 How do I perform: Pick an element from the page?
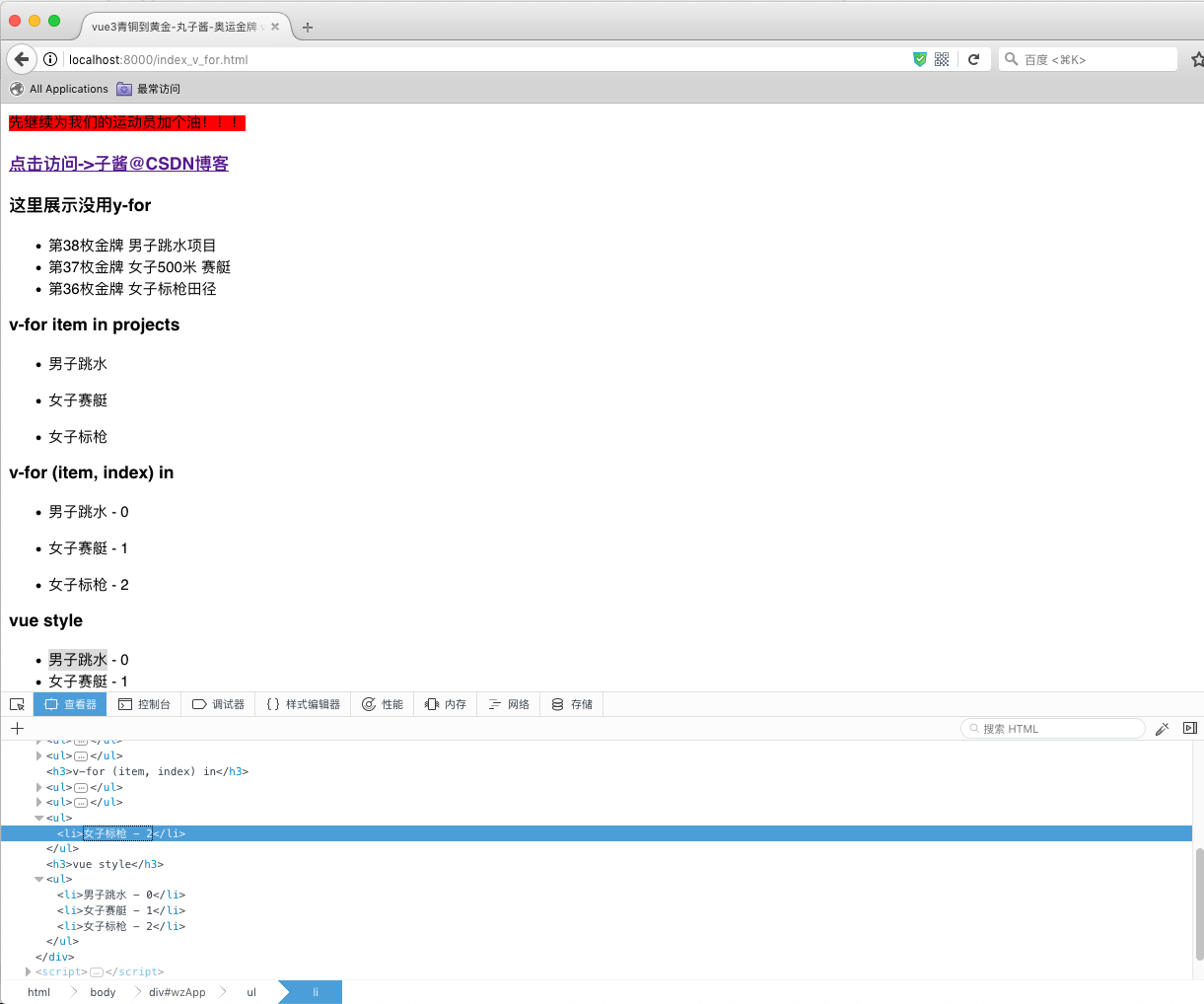[17, 704]
